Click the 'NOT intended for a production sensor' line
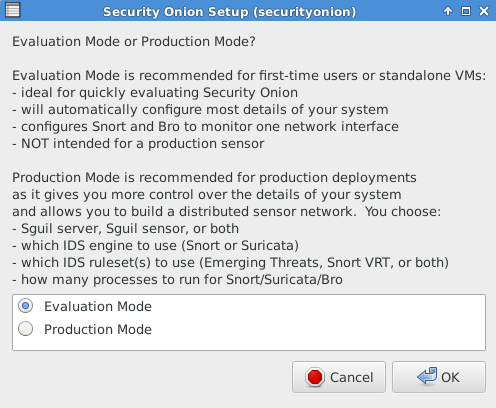This screenshot has width=496, height=408. point(138,144)
